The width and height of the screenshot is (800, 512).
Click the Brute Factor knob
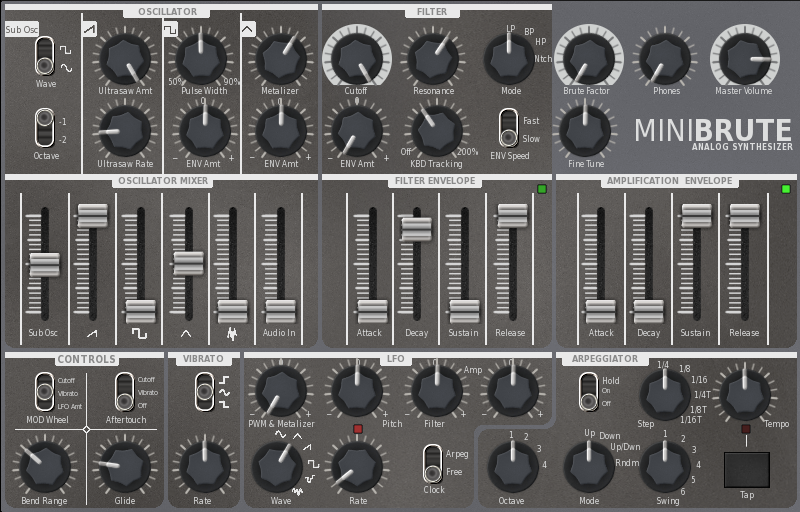589,58
